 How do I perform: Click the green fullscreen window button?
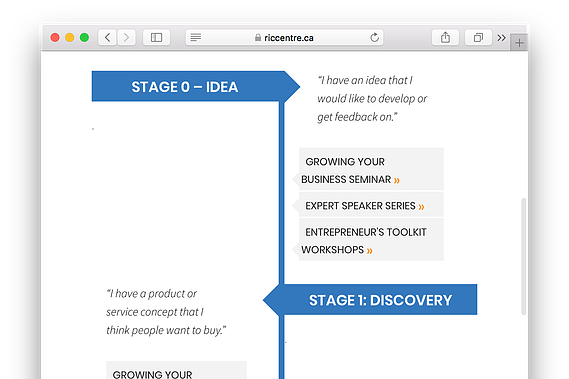(x=84, y=37)
